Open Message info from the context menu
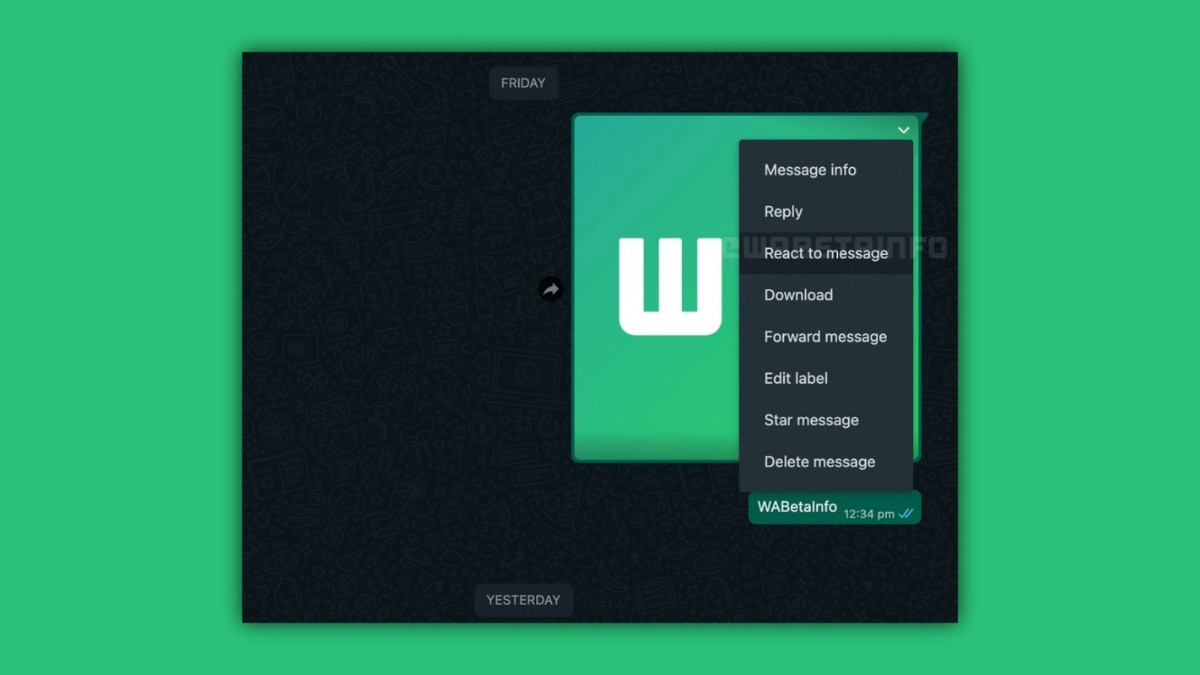Screen dimensions: 1200x675 810,170
